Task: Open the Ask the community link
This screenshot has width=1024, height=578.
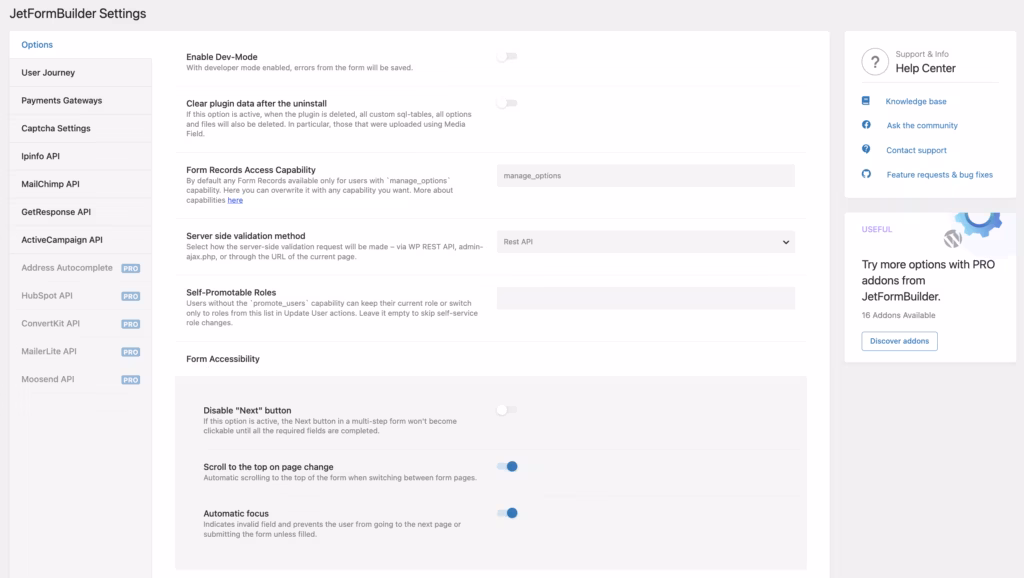Action: [921, 125]
